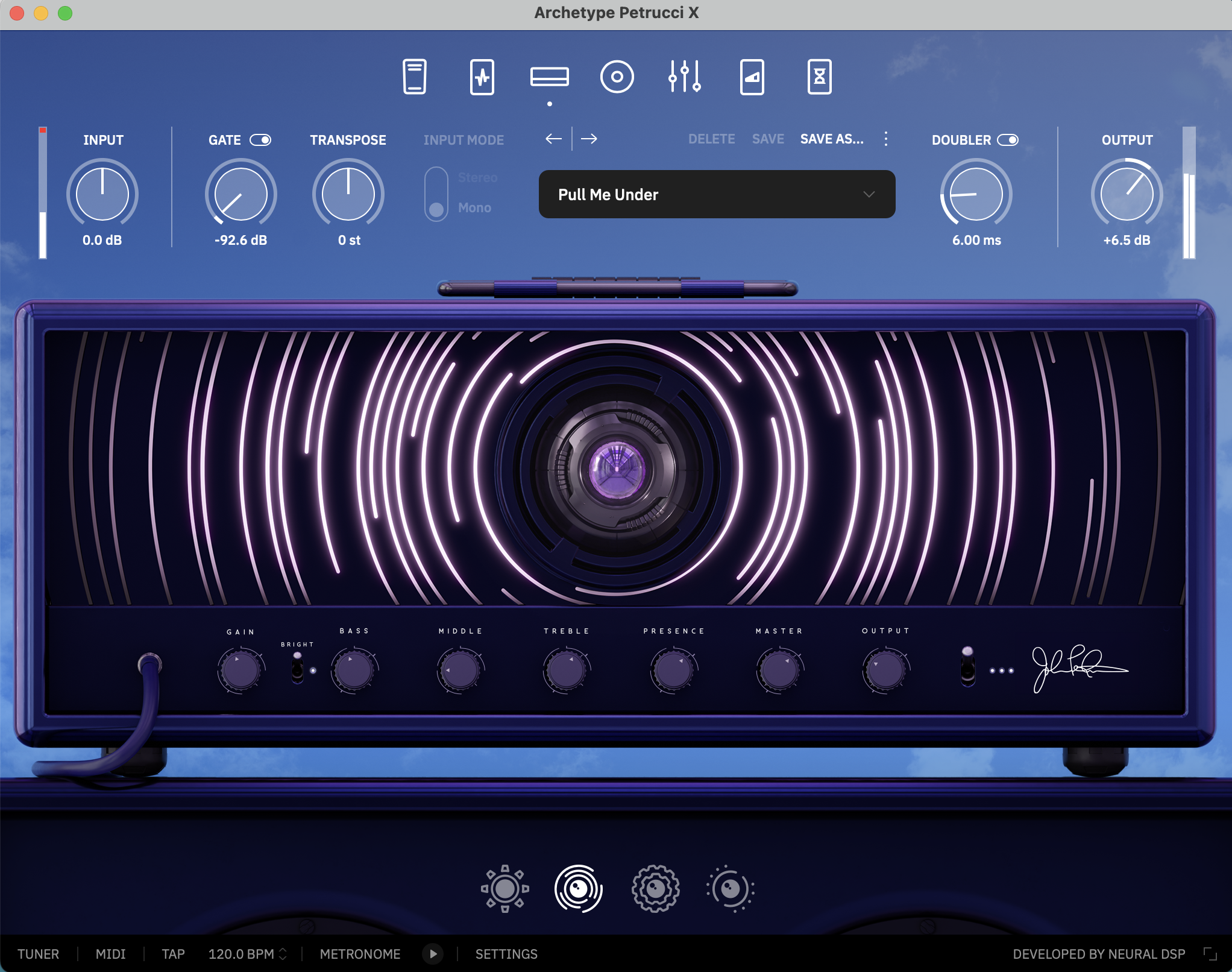This screenshot has height=972, width=1232.
Task: Select the spiral rings amp type icon
Action: pyautogui.click(x=579, y=888)
